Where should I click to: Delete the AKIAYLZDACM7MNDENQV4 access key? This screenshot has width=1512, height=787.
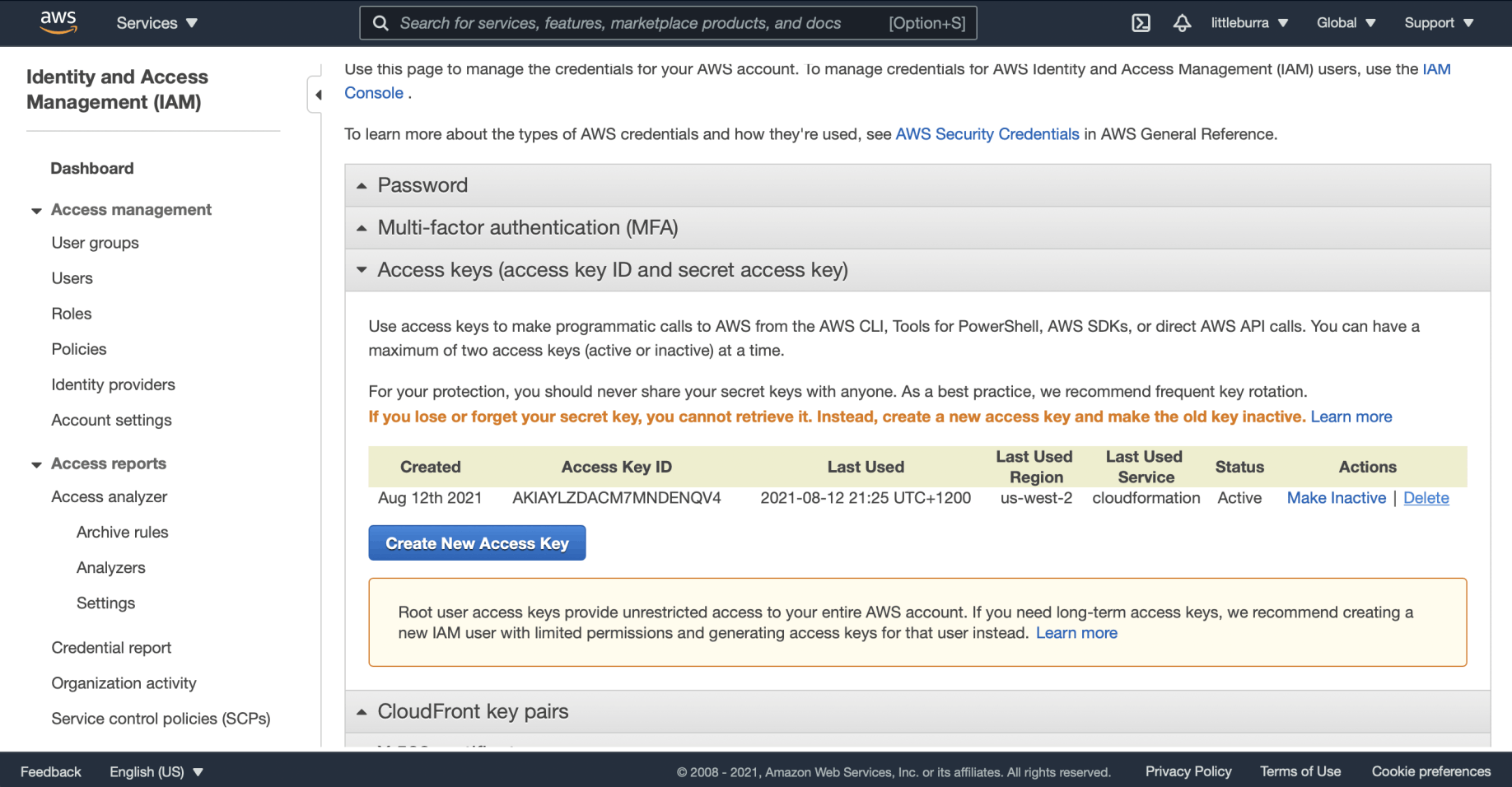pyautogui.click(x=1426, y=498)
